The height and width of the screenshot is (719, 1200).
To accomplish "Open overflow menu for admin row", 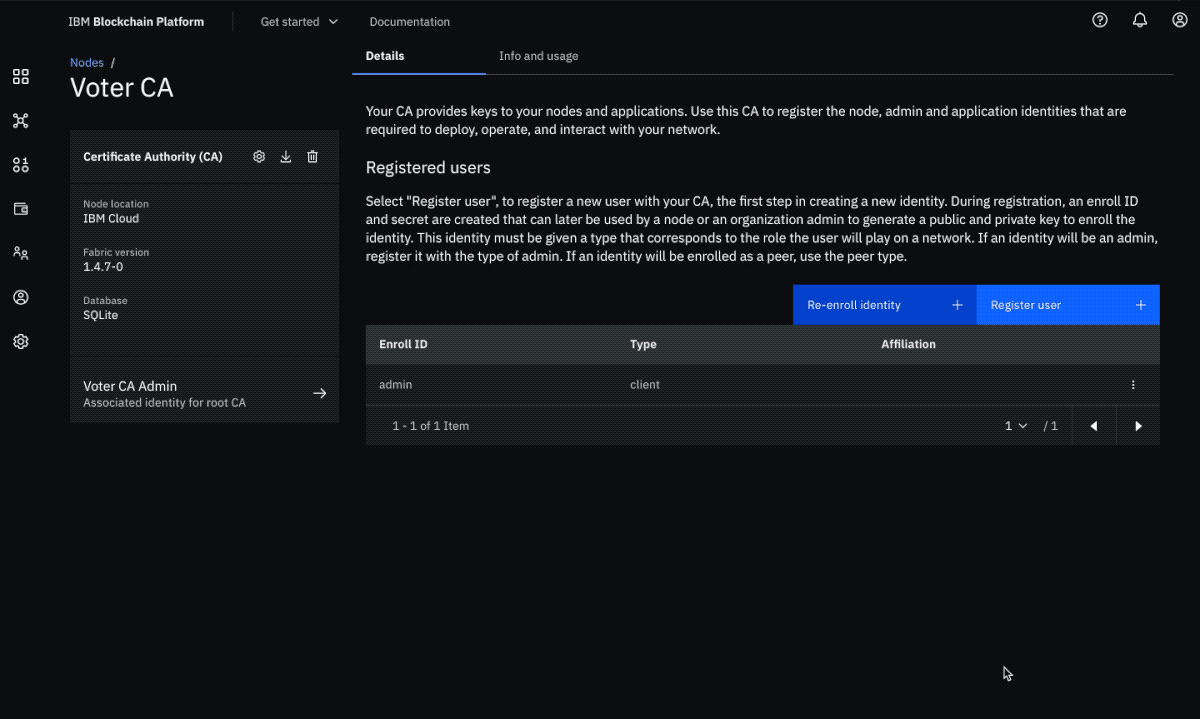I will click(1133, 385).
